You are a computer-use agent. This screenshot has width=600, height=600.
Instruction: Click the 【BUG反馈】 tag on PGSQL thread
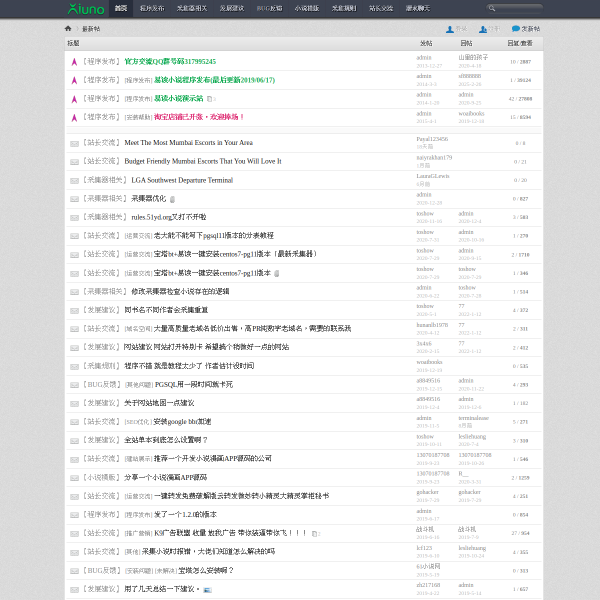tap(101, 385)
